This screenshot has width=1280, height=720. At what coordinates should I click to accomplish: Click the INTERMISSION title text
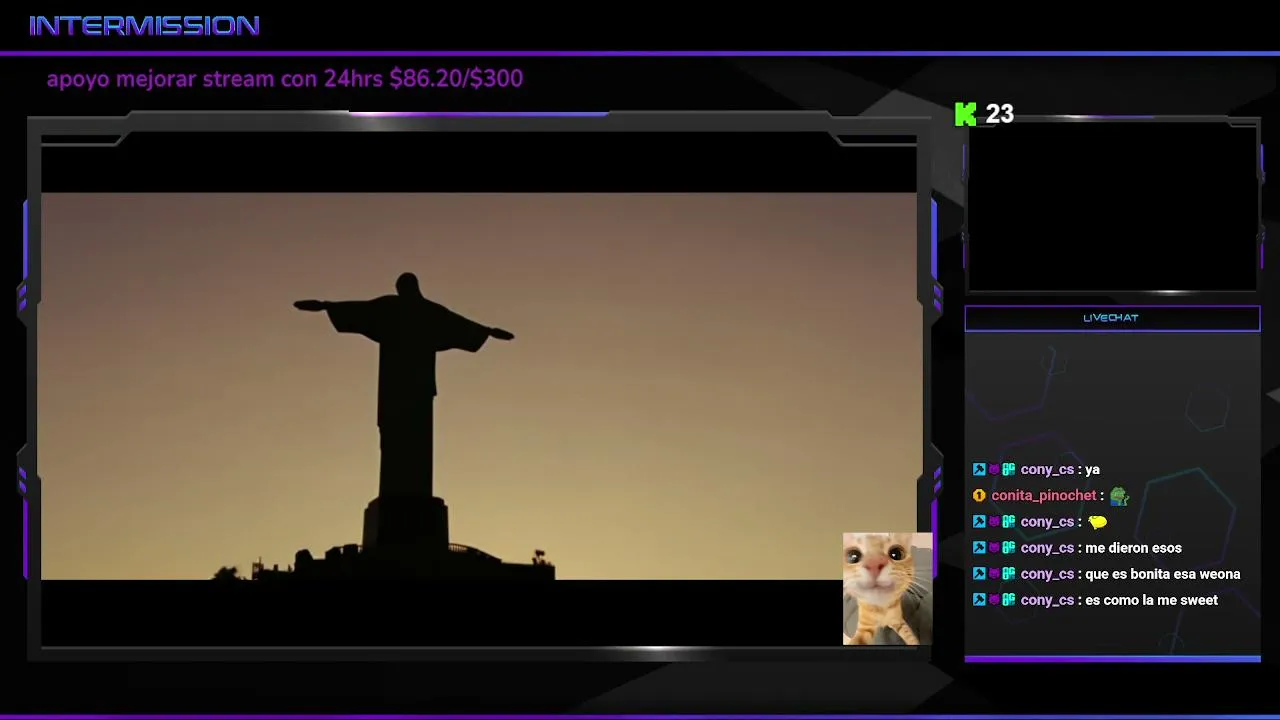point(144,26)
